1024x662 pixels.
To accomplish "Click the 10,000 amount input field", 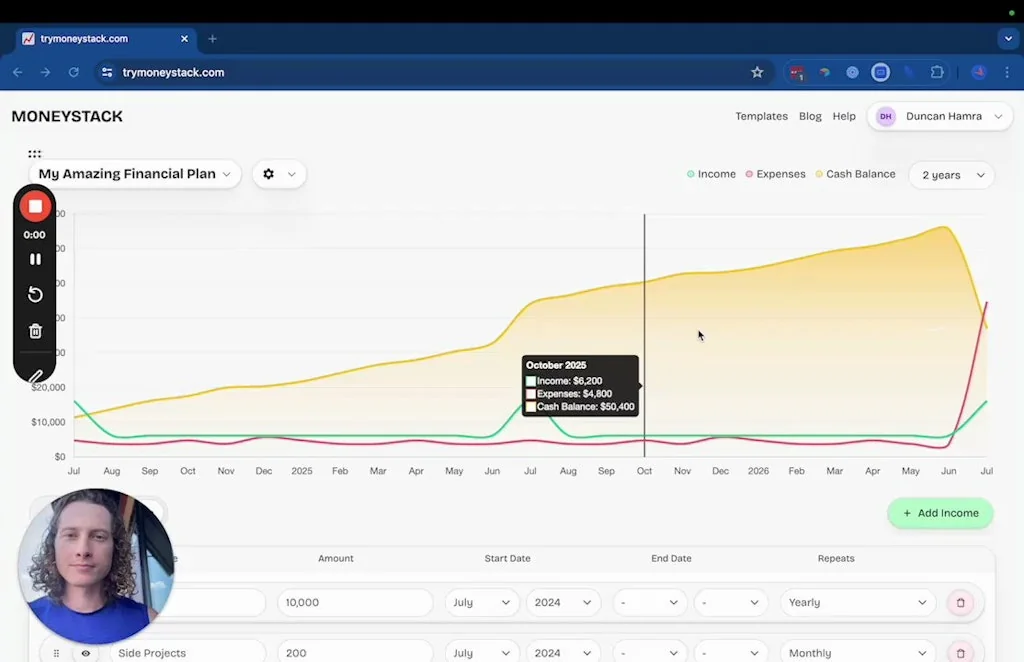I will coord(354,603).
